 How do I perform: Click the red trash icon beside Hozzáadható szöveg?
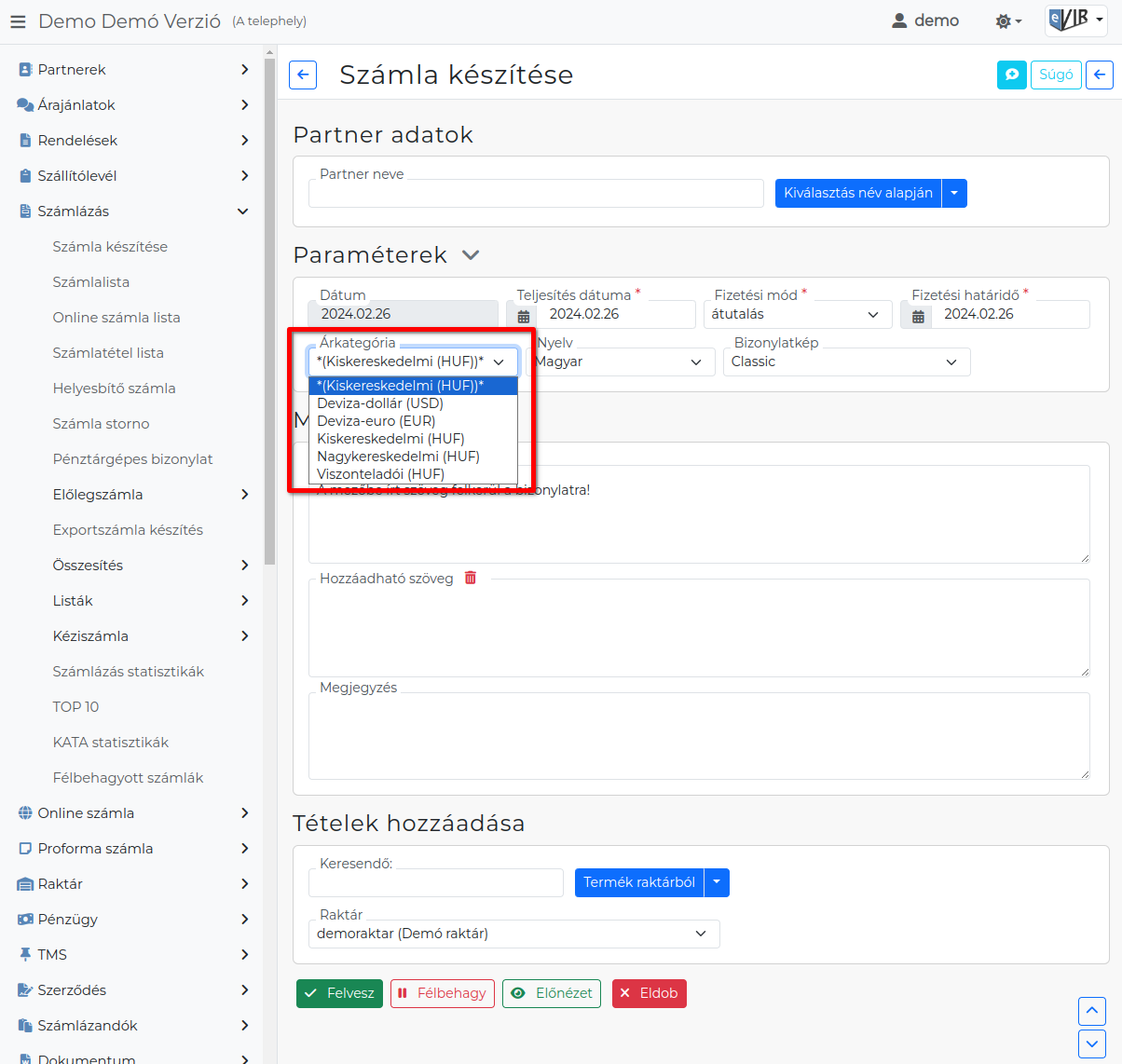[x=471, y=578]
